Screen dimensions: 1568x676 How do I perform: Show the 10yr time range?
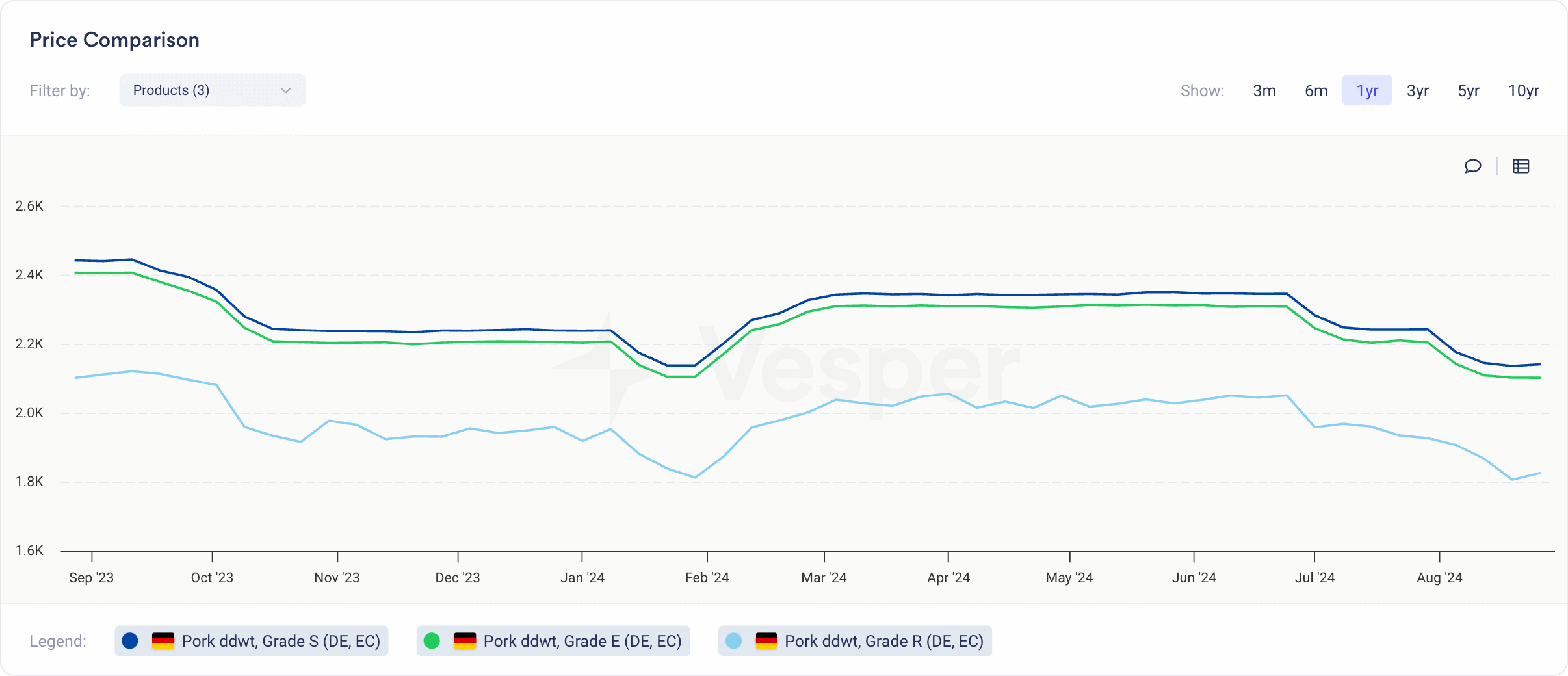click(1524, 90)
